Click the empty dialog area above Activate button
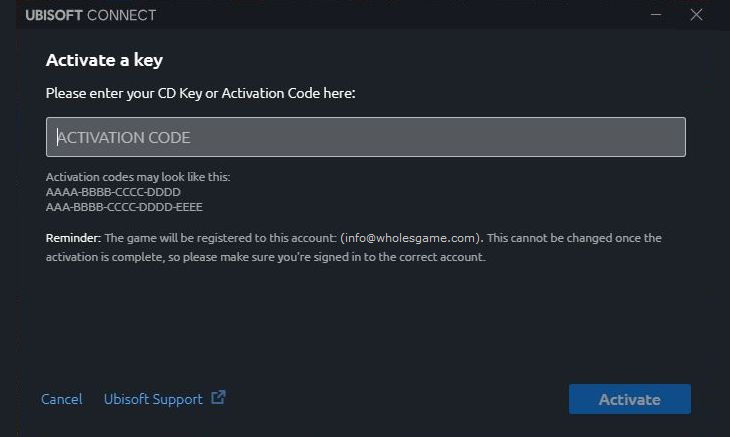 (629, 326)
